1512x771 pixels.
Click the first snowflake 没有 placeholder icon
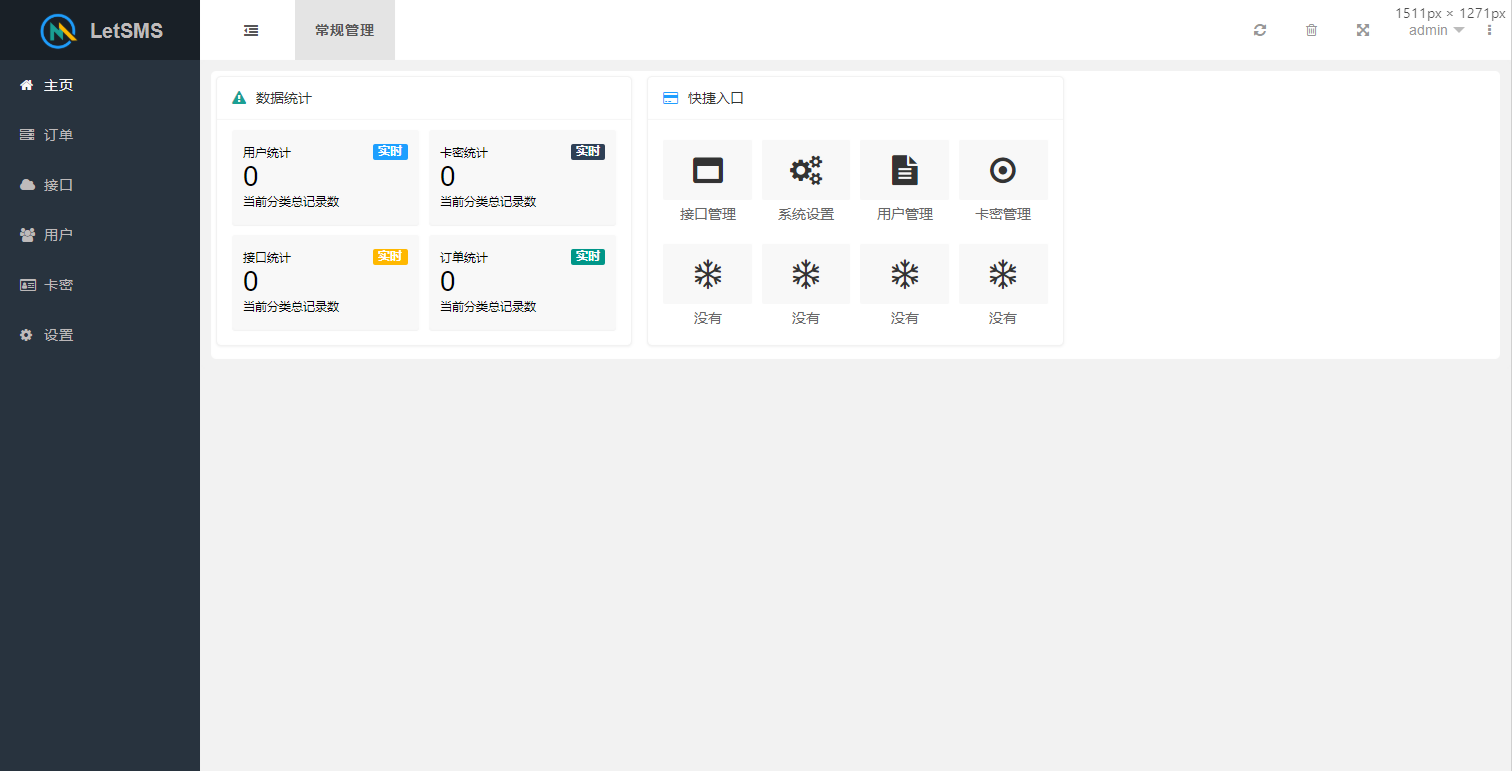(707, 273)
